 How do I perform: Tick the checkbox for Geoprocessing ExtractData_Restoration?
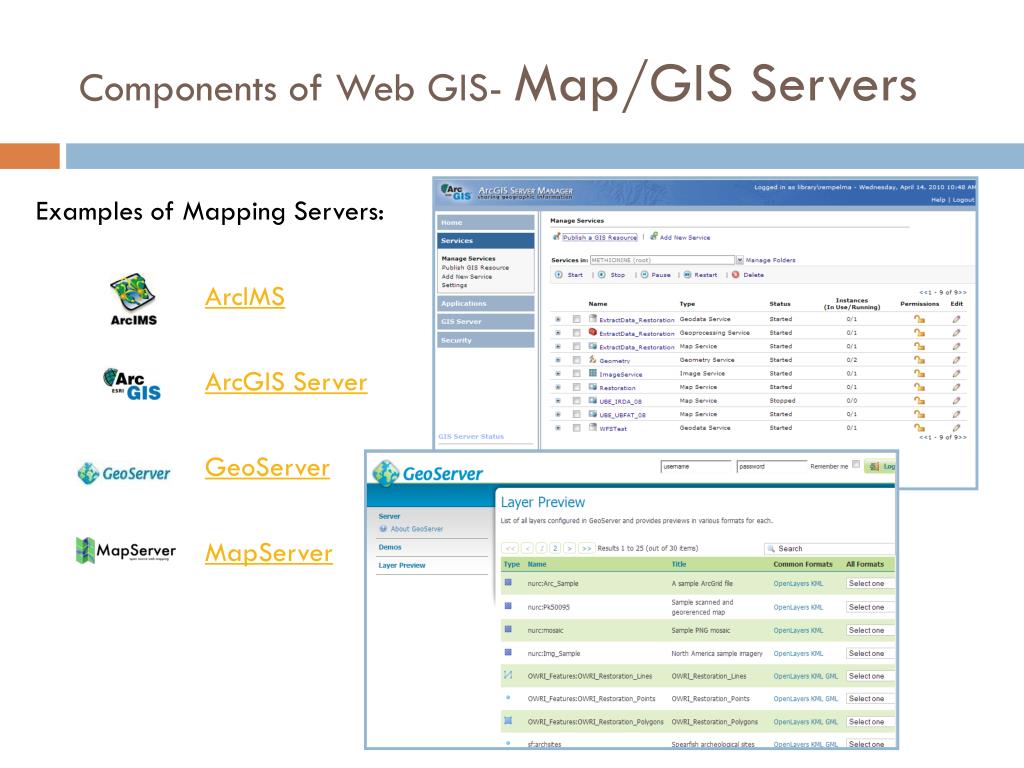[x=576, y=333]
